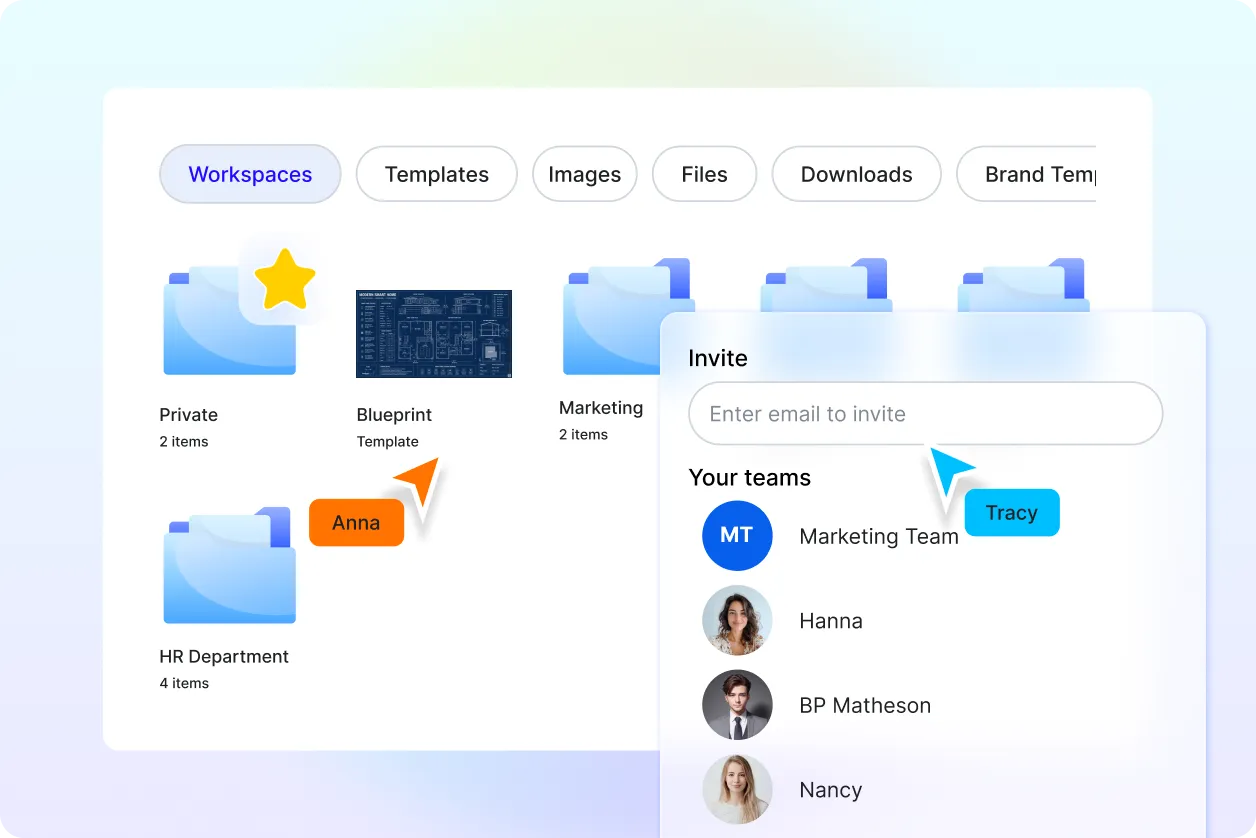1256x838 pixels.
Task: Click the yellow star favorite badge
Action: (x=285, y=279)
